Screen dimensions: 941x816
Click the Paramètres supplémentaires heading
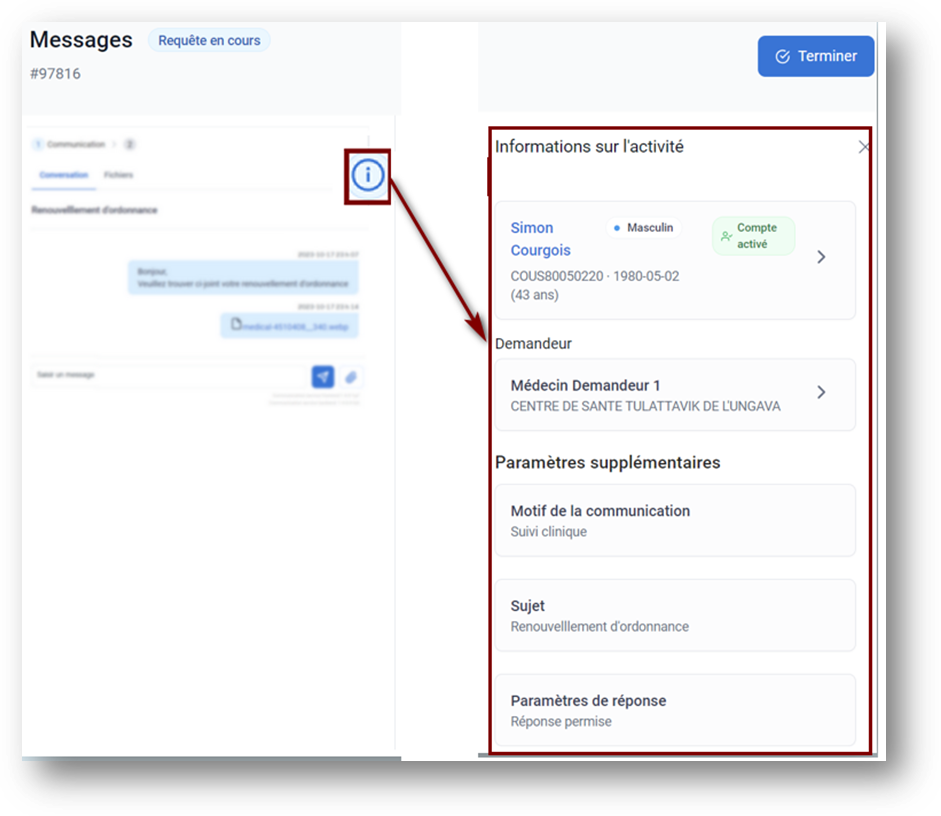pos(607,463)
